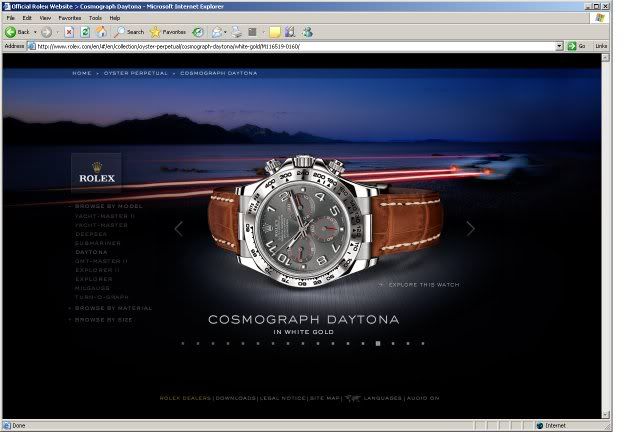The height and width of the screenshot is (432, 640).
Task: Click Explore This Watch link
Action: [424, 285]
